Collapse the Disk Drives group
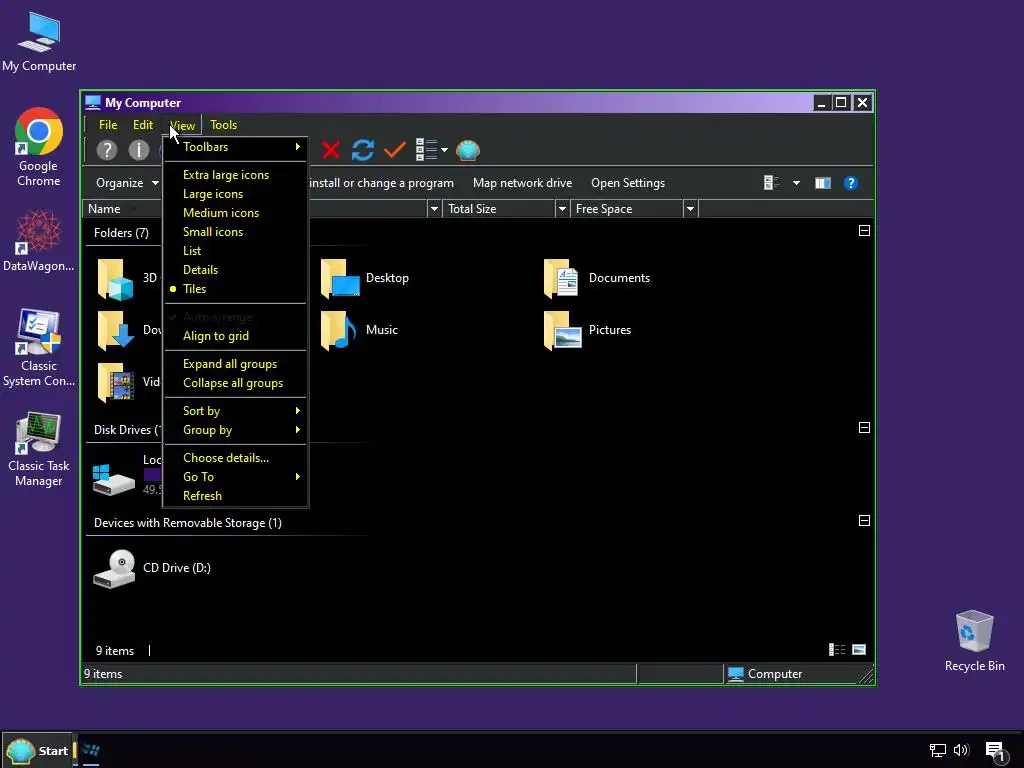1024x768 pixels. pyautogui.click(x=864, y=428)
